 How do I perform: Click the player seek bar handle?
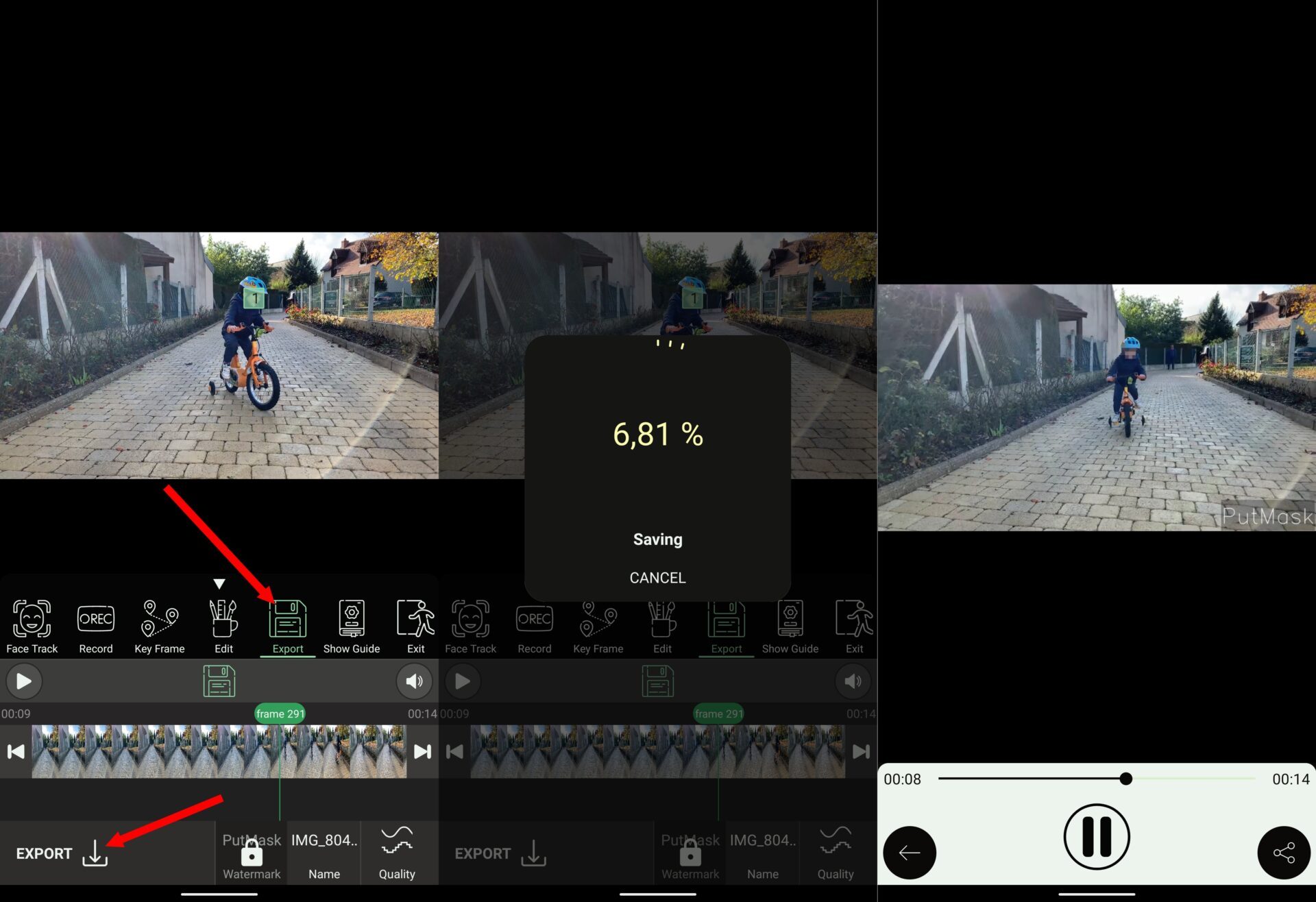1125,779
